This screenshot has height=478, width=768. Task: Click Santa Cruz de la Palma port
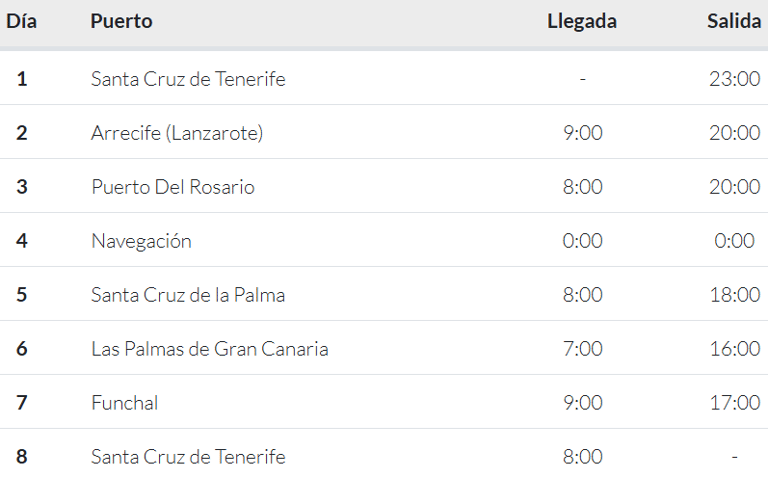pos(188,295)
